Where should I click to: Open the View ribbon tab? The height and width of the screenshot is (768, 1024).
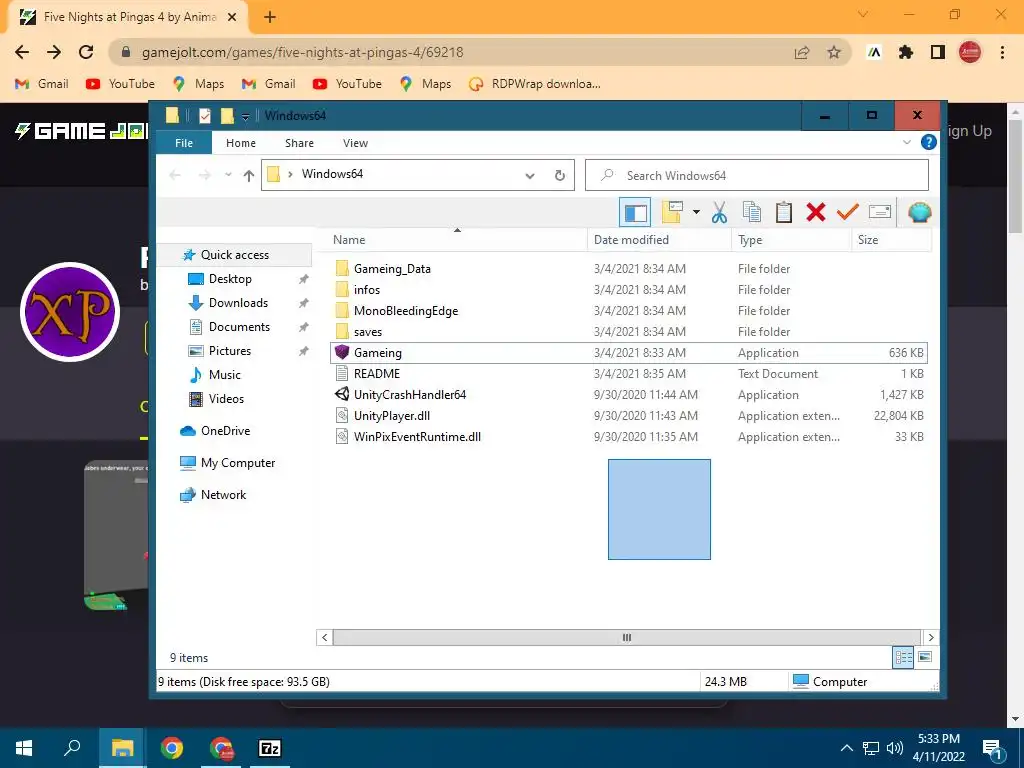[355, 143]
